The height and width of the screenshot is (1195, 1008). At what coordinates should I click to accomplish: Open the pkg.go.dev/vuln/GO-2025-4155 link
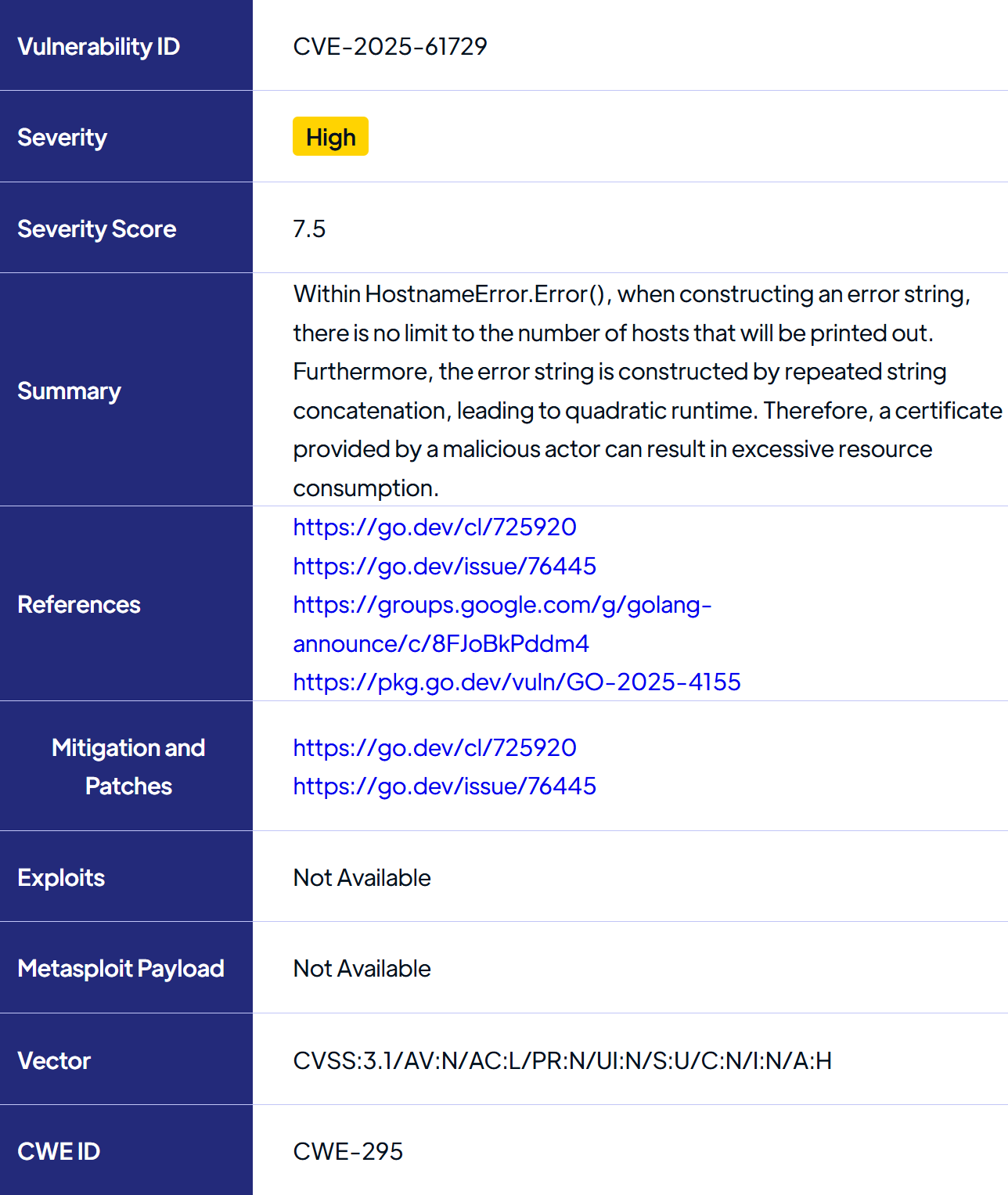coord(517,682)
